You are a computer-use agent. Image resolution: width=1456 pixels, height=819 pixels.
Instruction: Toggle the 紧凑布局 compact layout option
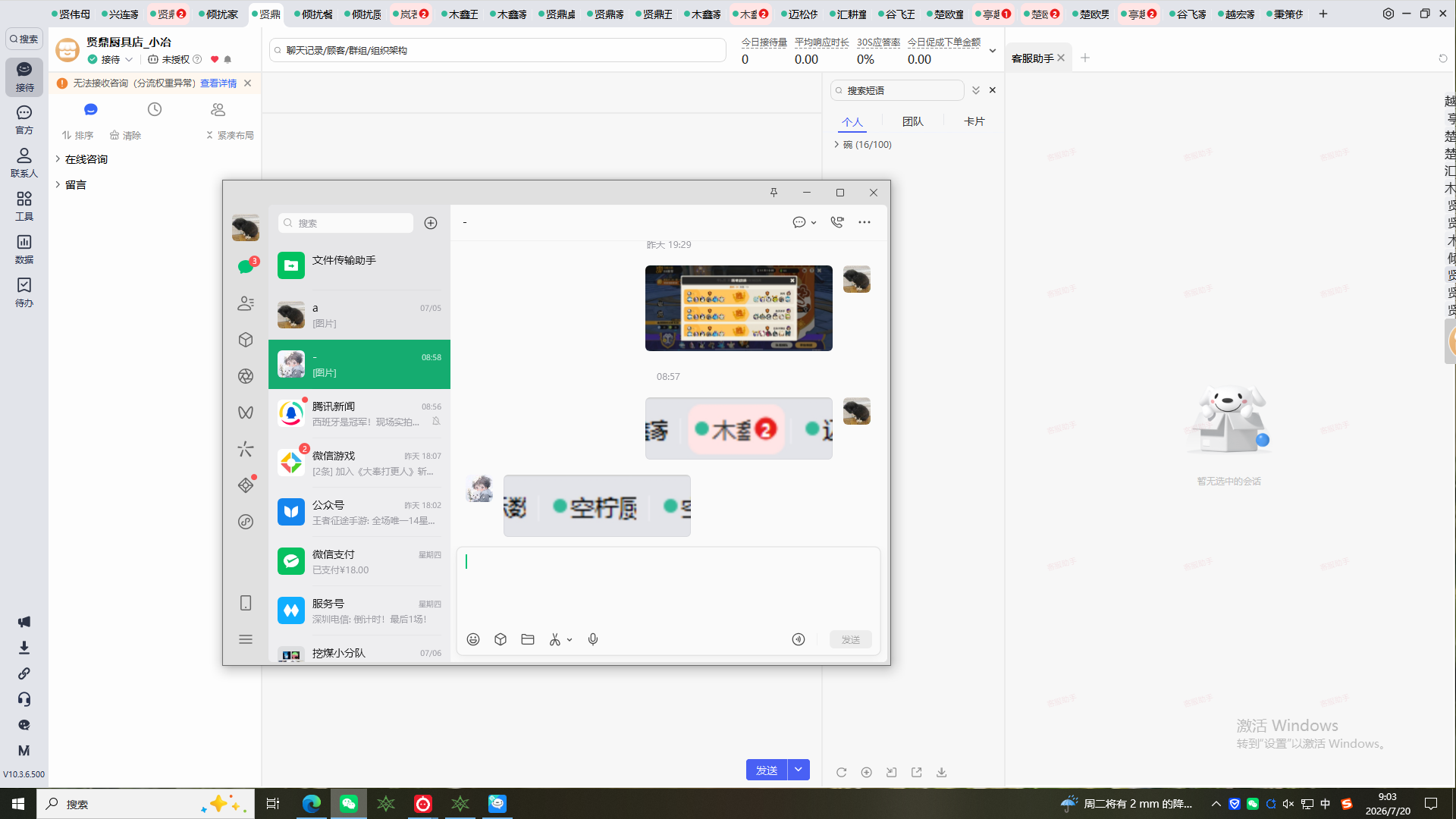coord(230,135)
